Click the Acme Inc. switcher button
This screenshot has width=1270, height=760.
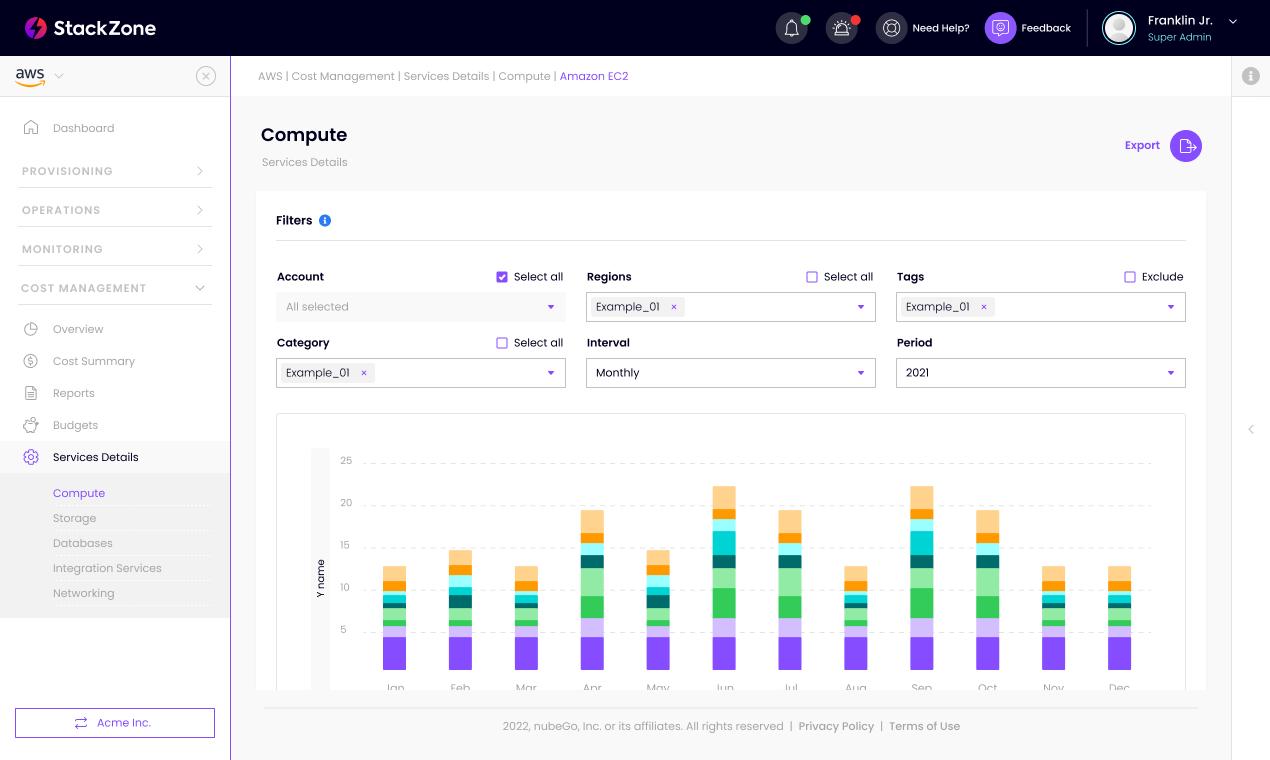114,723
